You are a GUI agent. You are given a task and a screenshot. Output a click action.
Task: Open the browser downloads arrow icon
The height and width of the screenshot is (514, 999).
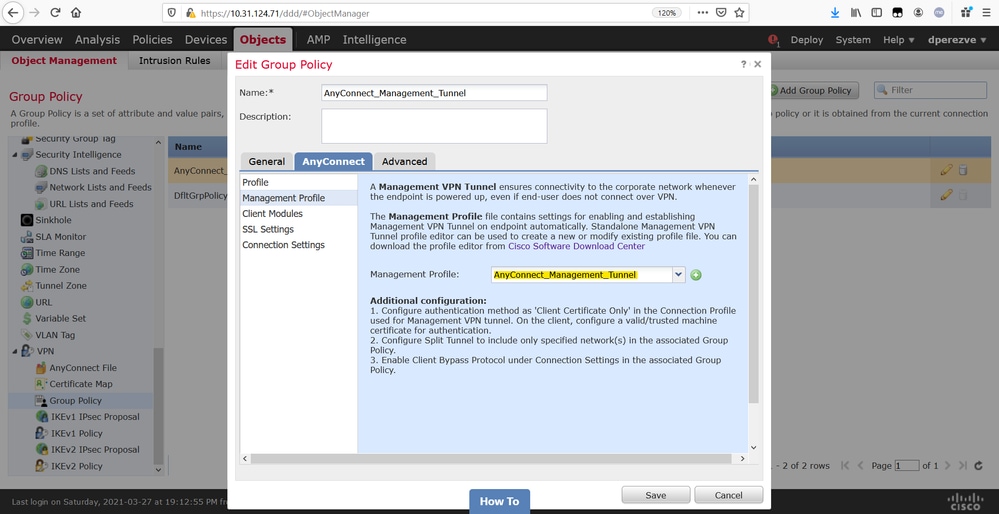coord(835,13)
